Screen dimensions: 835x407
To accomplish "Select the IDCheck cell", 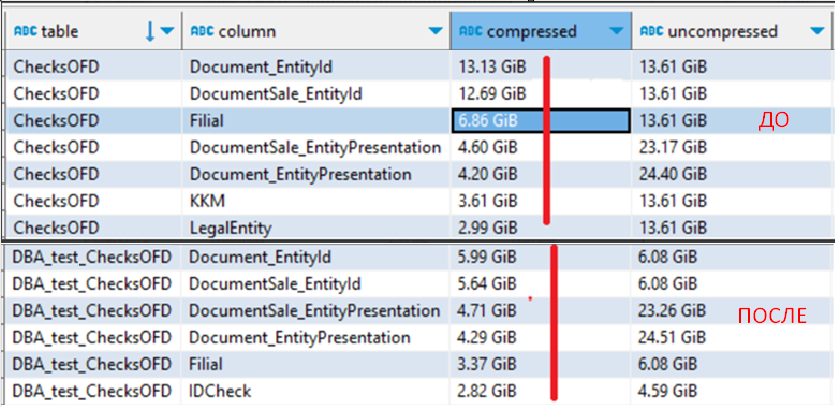I will click(220, 390).
